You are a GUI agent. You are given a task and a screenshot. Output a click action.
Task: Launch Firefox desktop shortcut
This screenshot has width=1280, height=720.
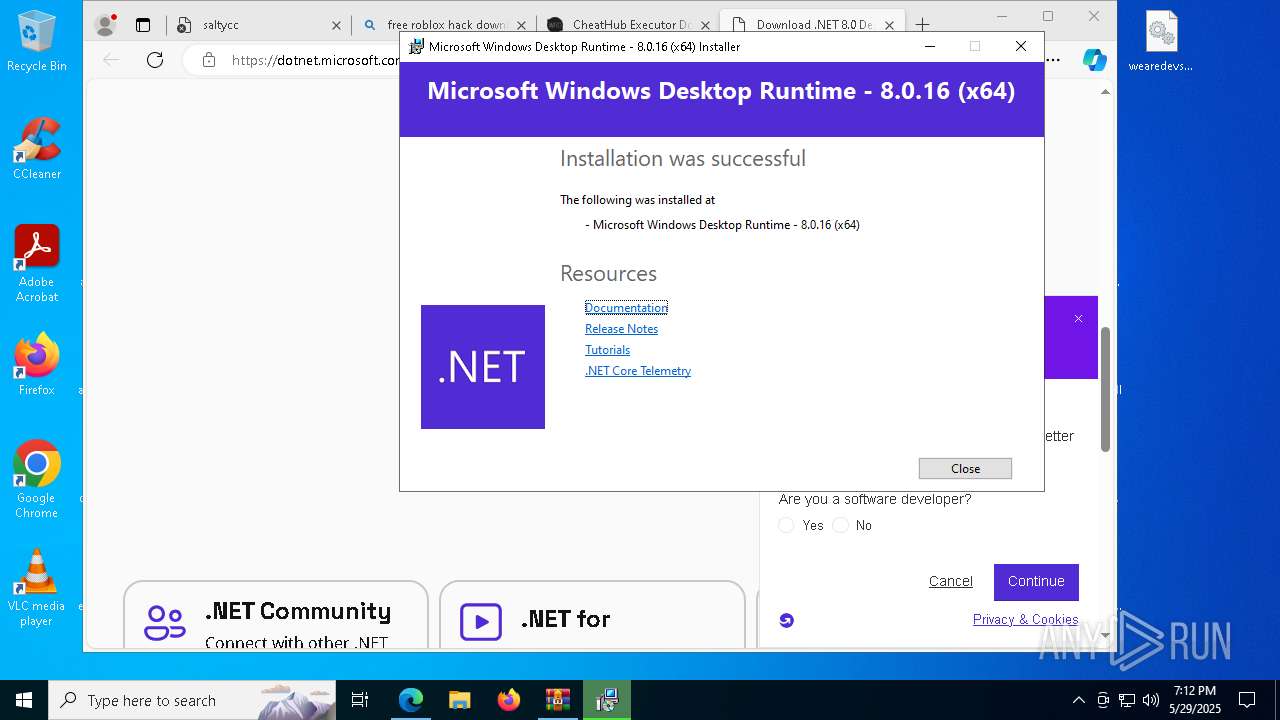point(37,365)
